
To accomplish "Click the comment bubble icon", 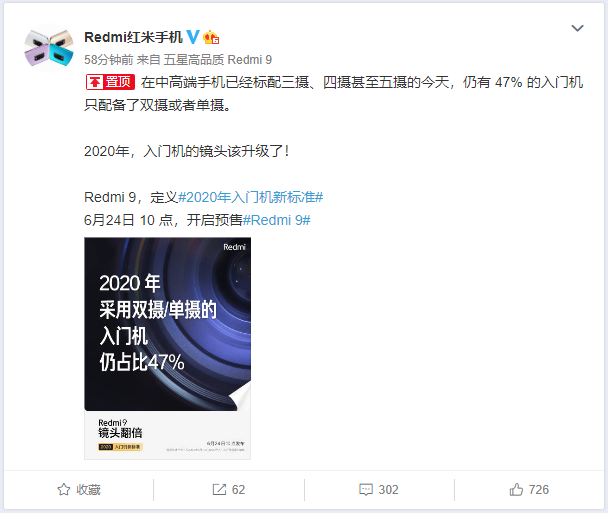I will click(366, 489).
